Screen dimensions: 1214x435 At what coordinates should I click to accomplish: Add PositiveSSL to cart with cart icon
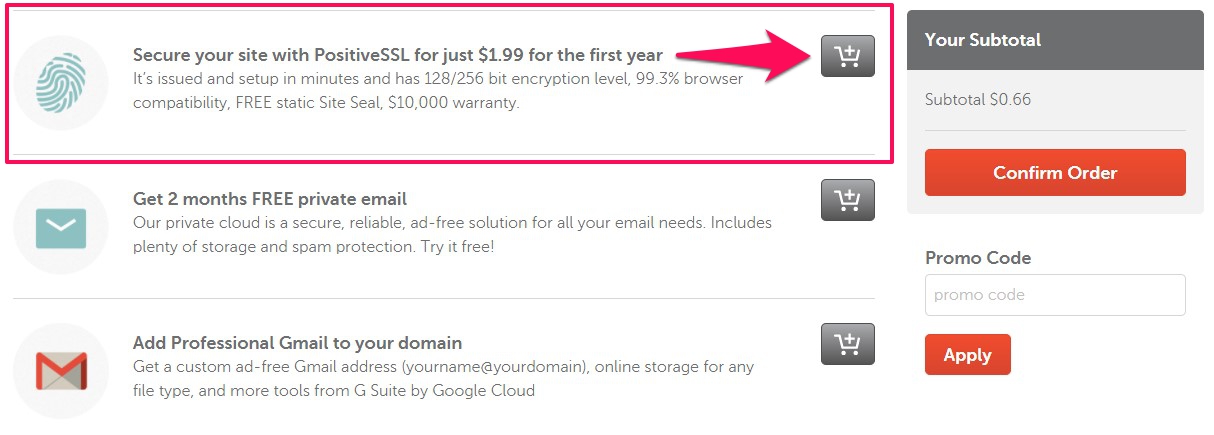click(847, 56)
